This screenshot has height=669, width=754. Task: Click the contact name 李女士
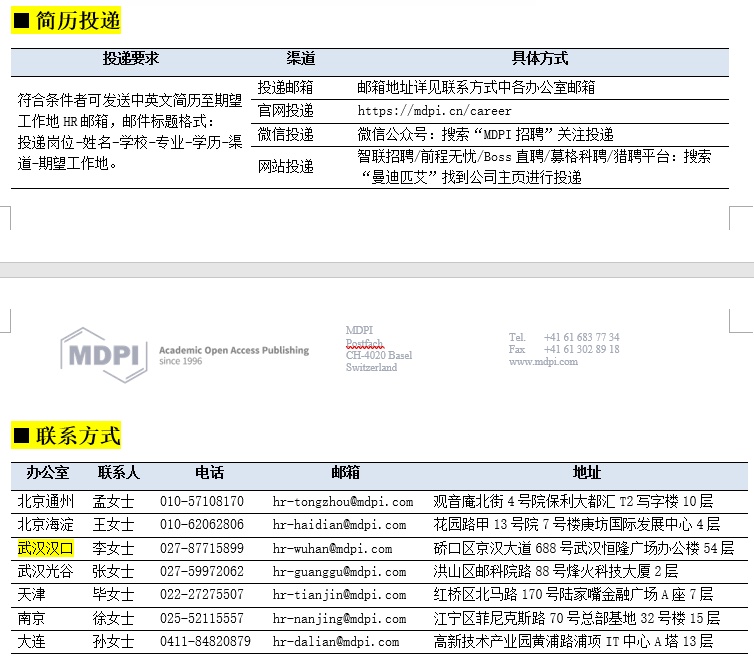(113, 548)
